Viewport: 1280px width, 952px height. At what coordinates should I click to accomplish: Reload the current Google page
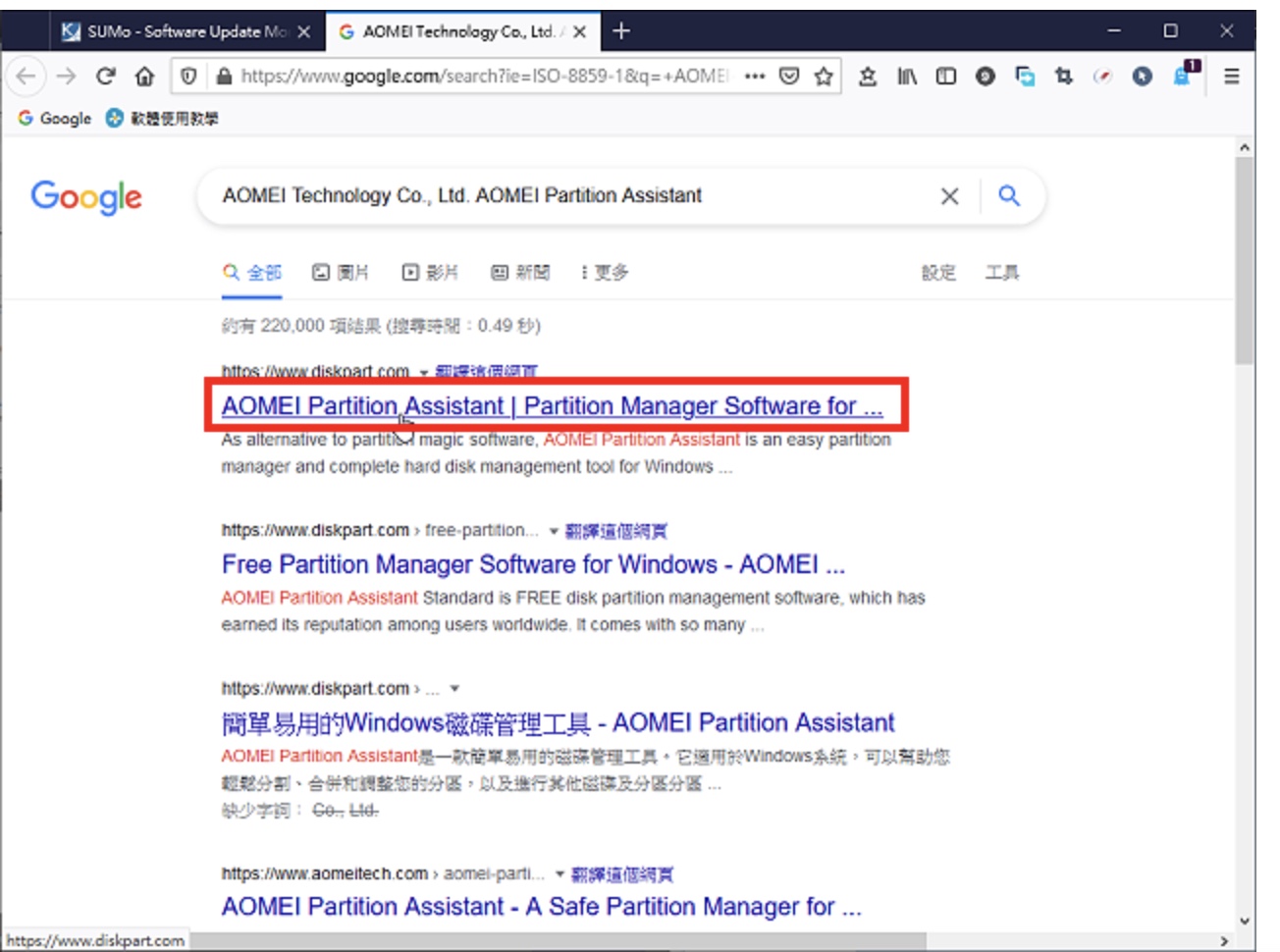(x=106, y=77)
